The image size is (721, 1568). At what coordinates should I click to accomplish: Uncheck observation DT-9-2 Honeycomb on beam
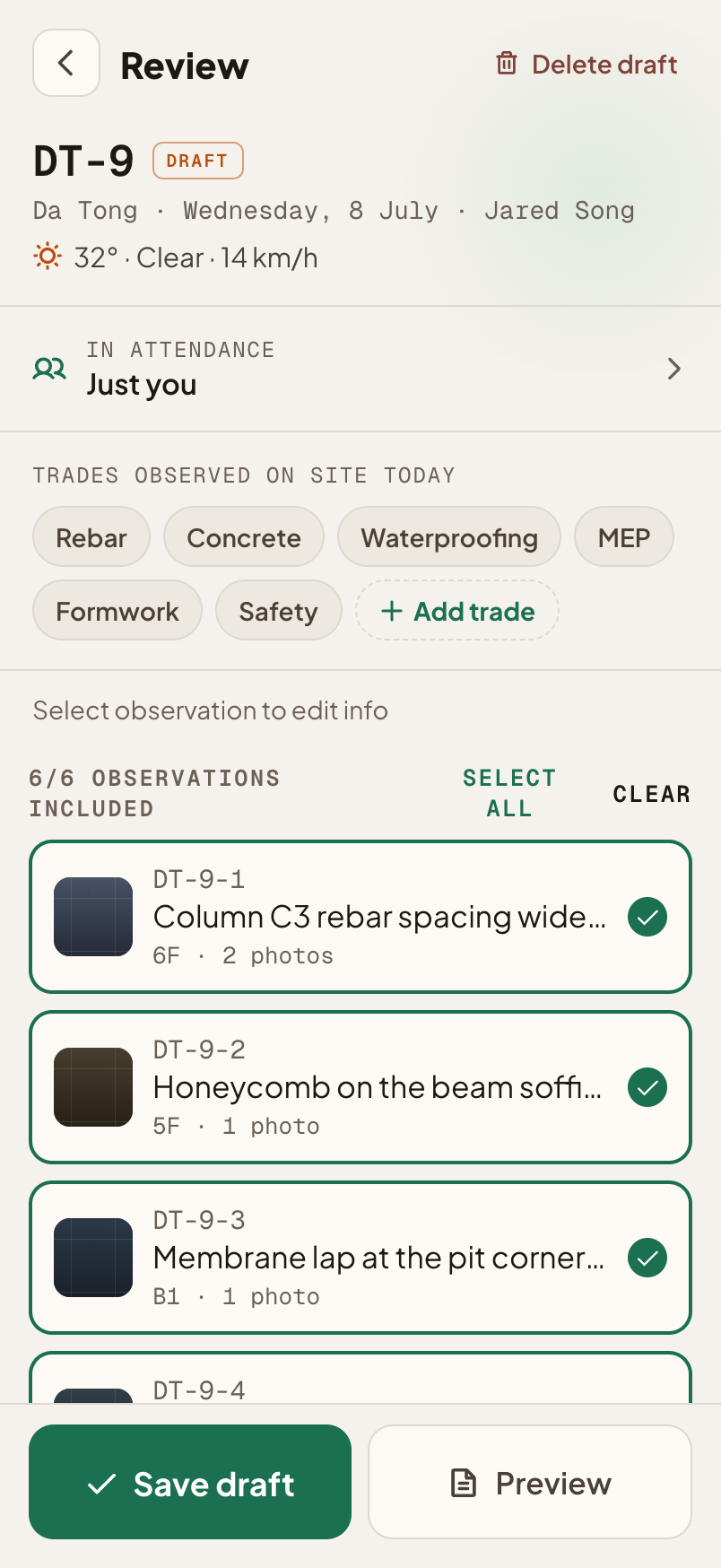(x=647, y=1087)
